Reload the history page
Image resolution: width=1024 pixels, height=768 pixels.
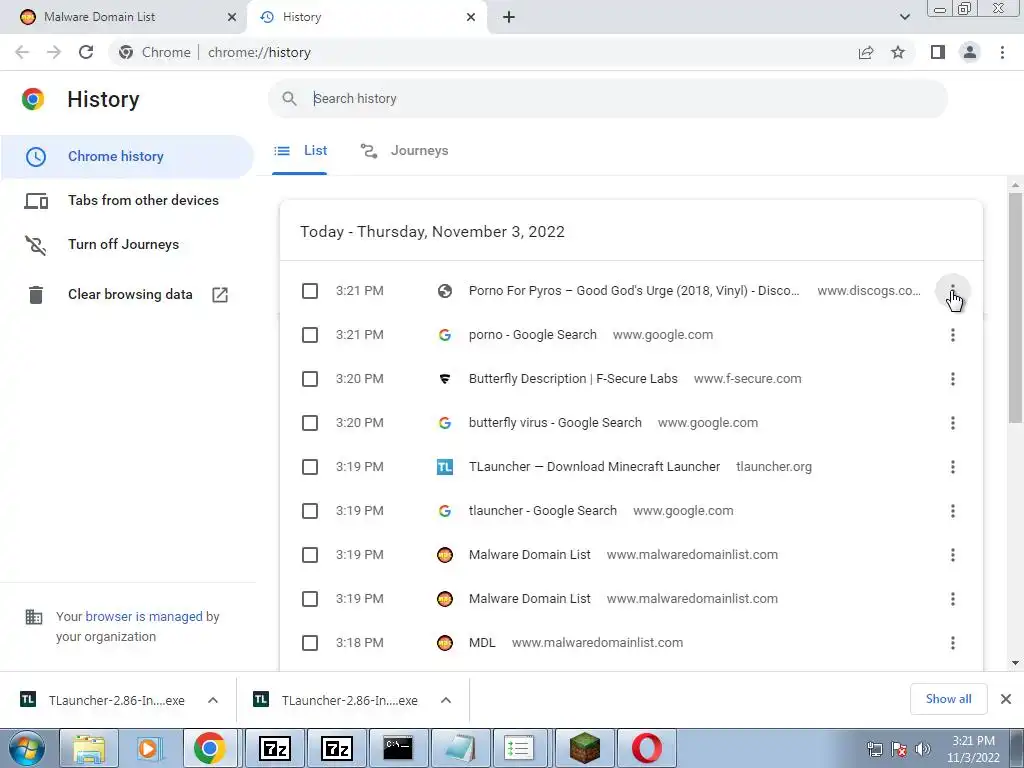point(86,52)
